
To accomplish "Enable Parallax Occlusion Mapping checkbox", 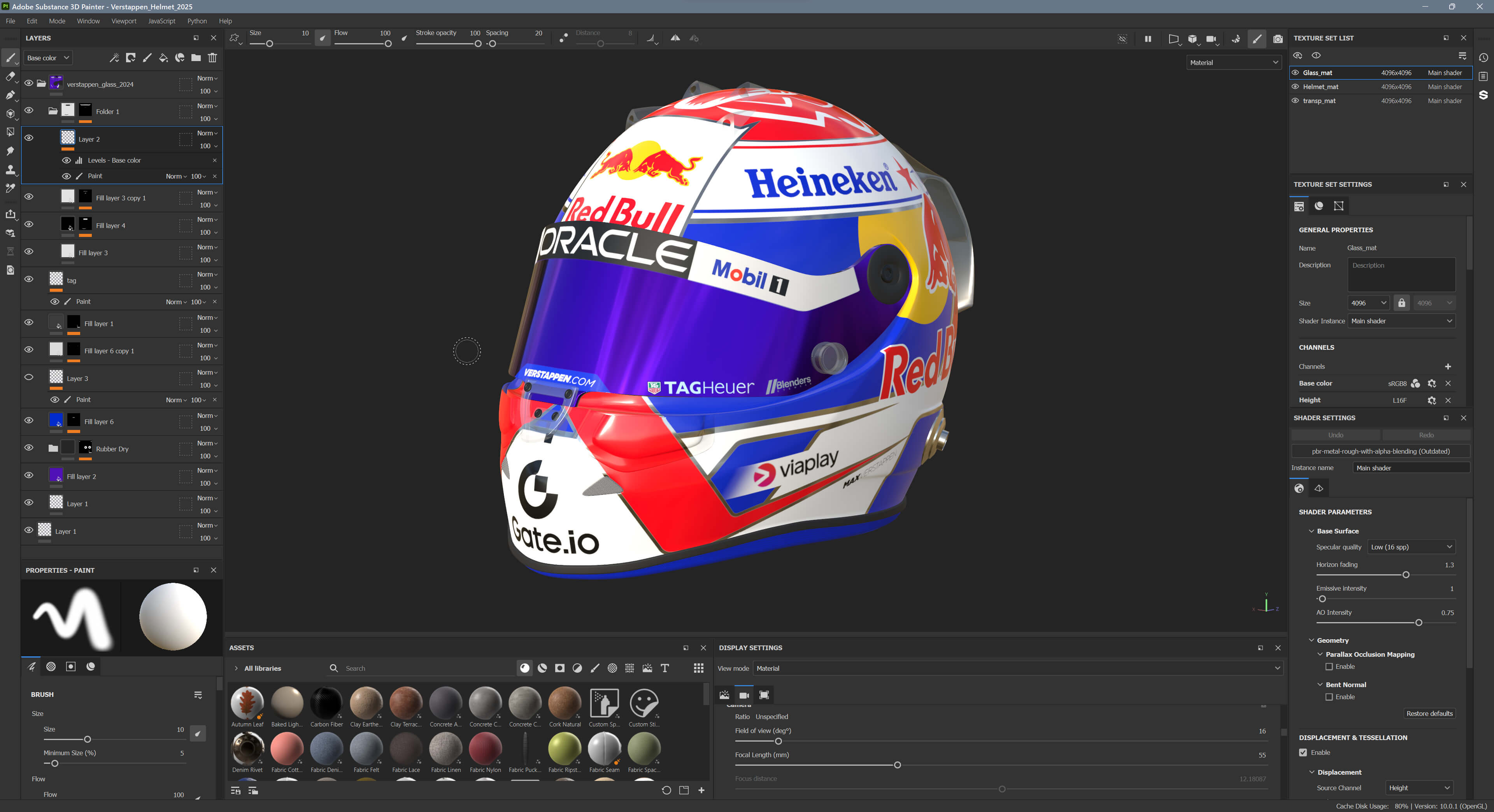I will [x=1329, y=666].
